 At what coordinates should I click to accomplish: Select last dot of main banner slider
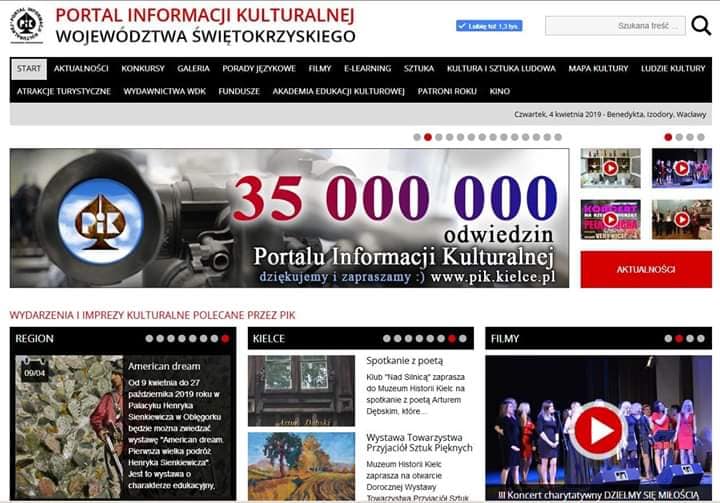(x=558, y=137)
